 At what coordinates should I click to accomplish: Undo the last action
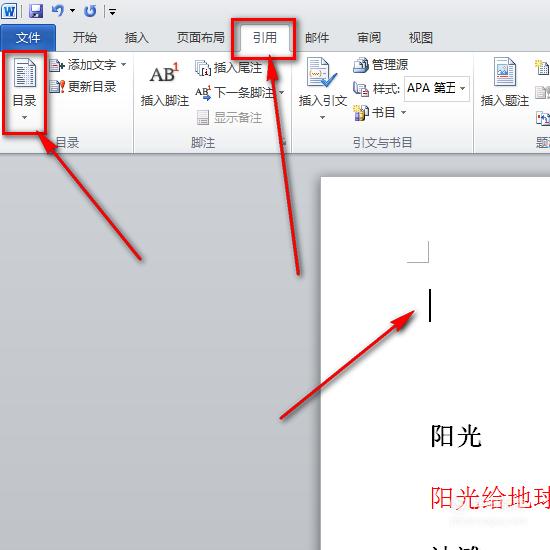tap(58, 11)
